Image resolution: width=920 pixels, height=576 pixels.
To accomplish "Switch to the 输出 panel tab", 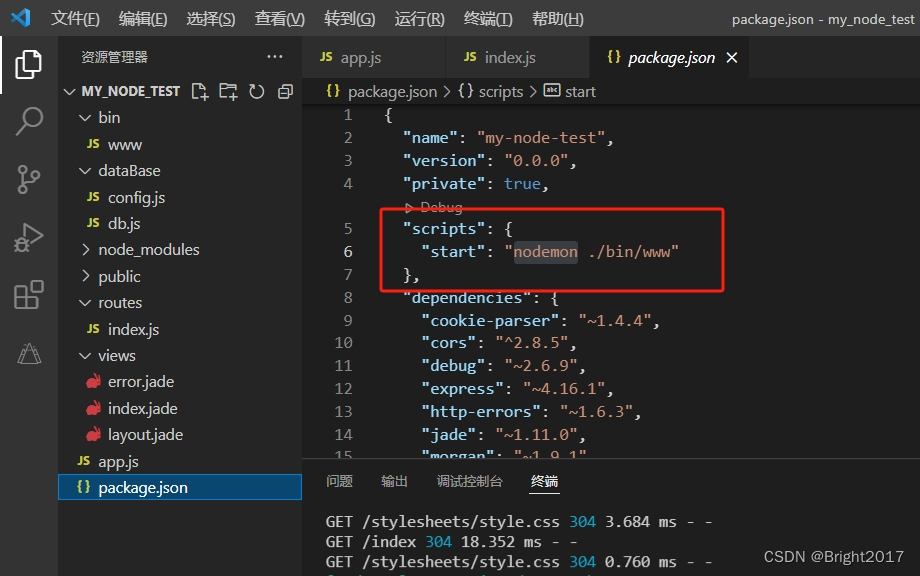I will pyautogui.click(x=394, y=482).
